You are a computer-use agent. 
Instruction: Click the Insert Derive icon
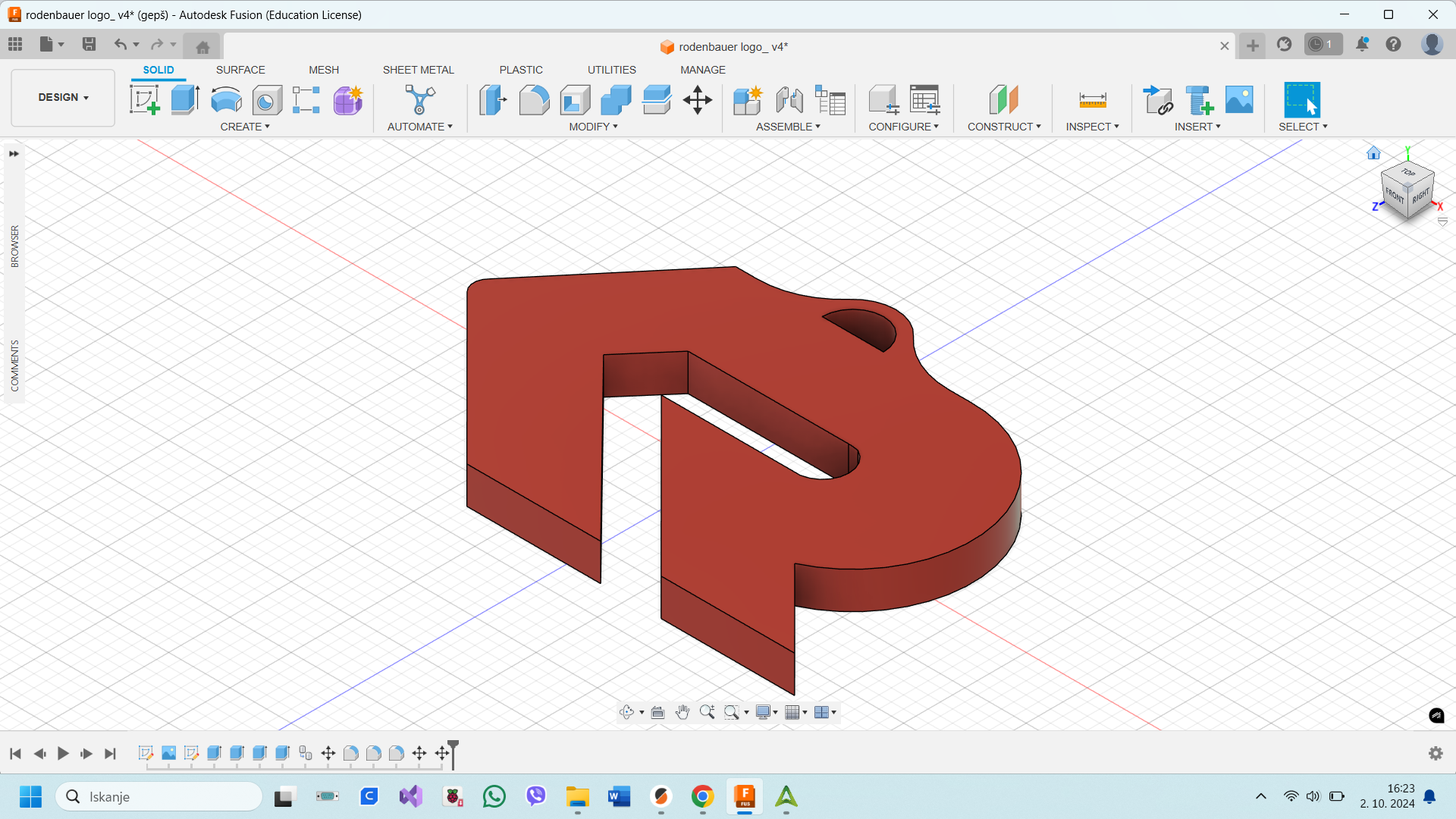click(x=1158, y=99)
